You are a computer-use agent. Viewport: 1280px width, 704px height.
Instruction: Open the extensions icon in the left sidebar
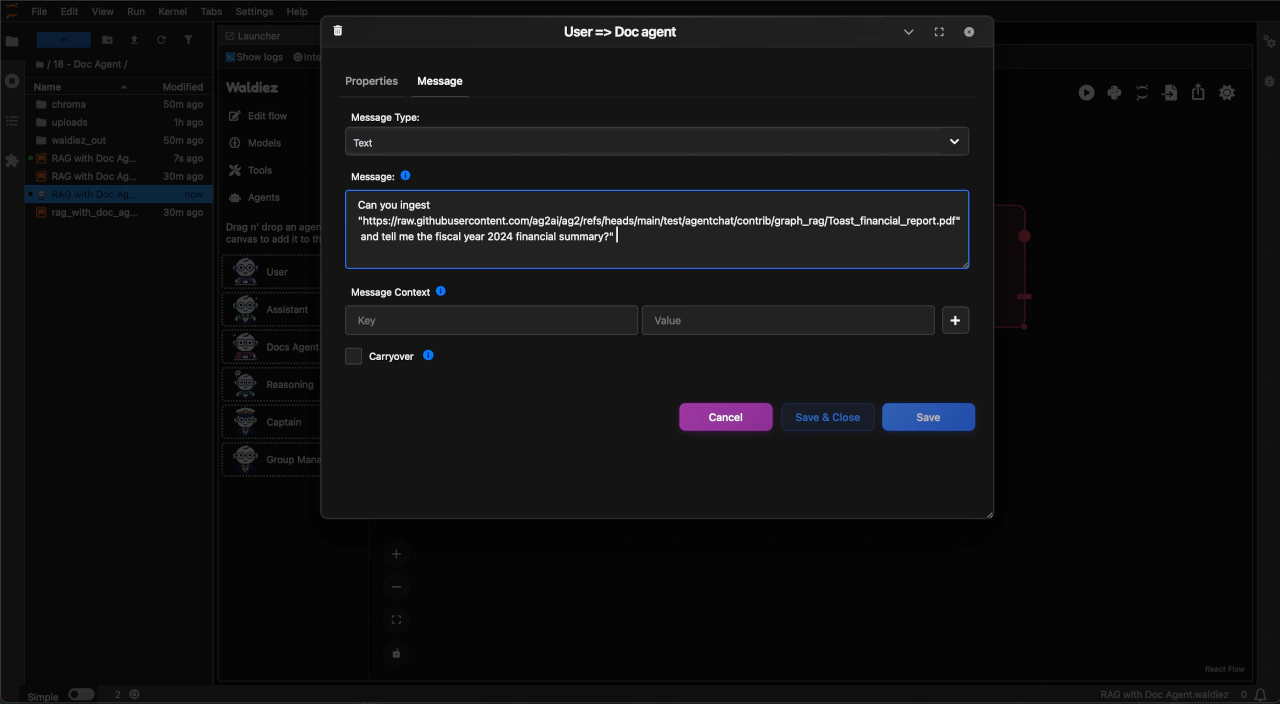click(11, 160)
